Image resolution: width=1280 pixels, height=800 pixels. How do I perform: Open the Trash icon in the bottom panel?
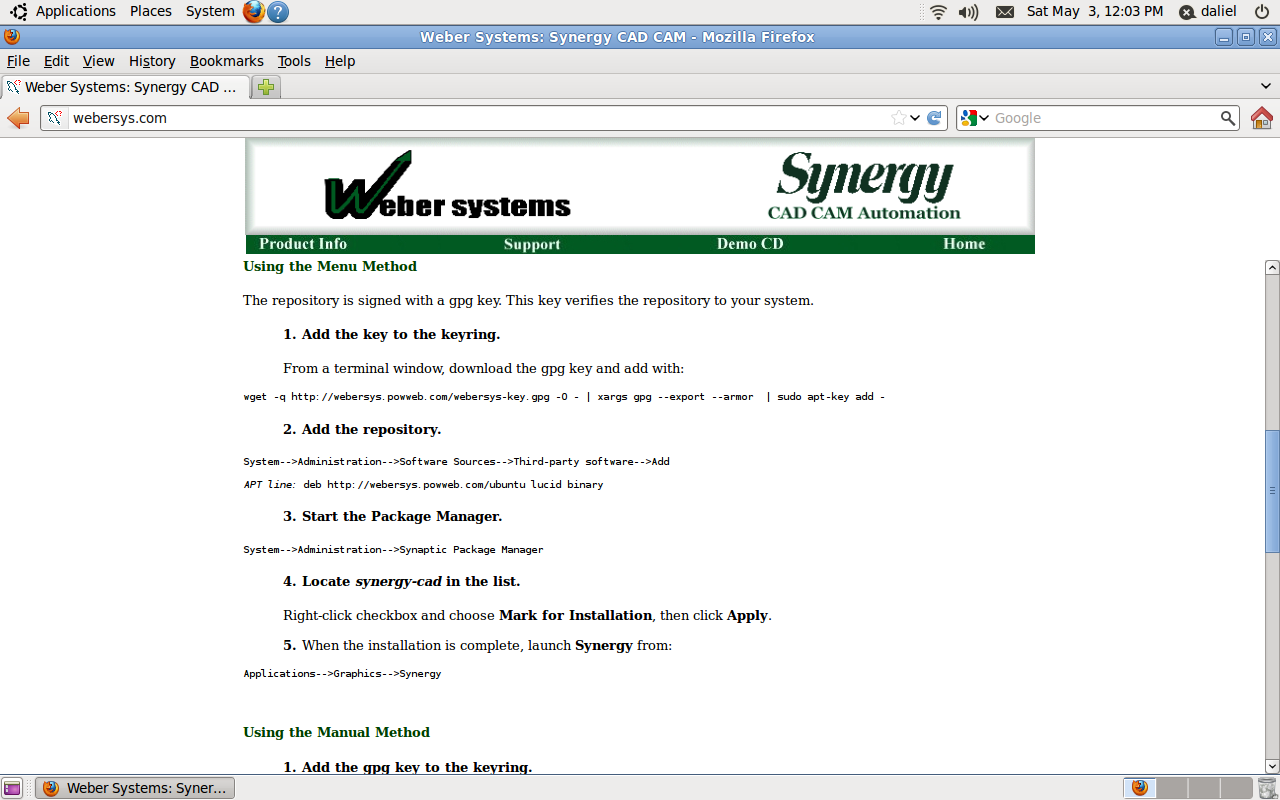click(x=1267, y=788)
